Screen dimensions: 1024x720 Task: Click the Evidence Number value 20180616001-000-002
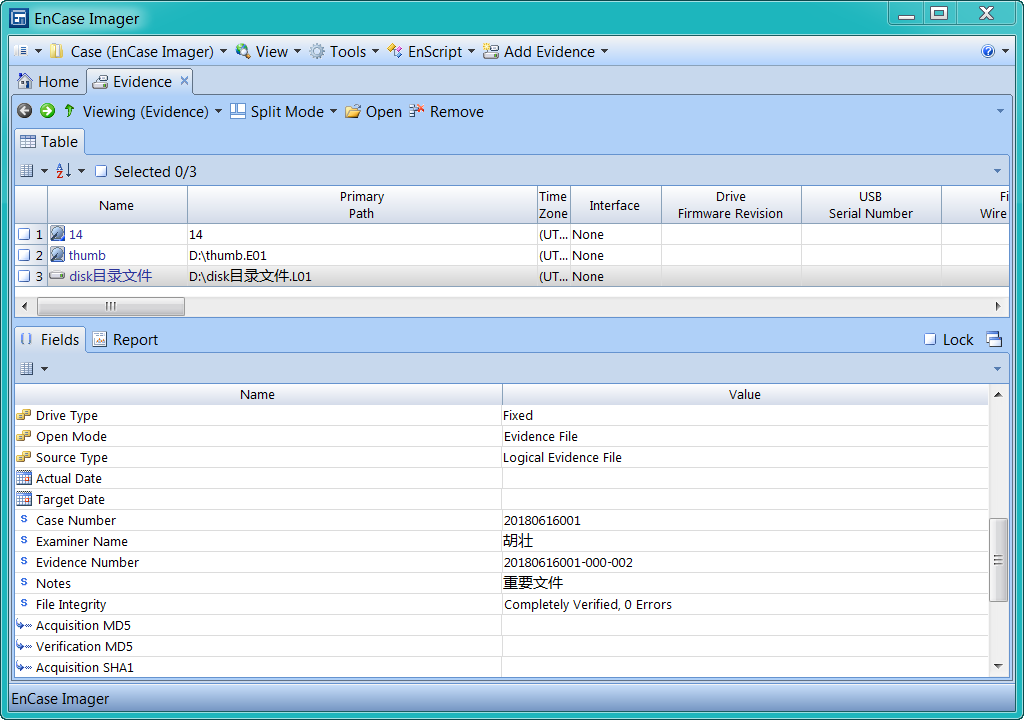pyautogui.click(x=568, y=563)
